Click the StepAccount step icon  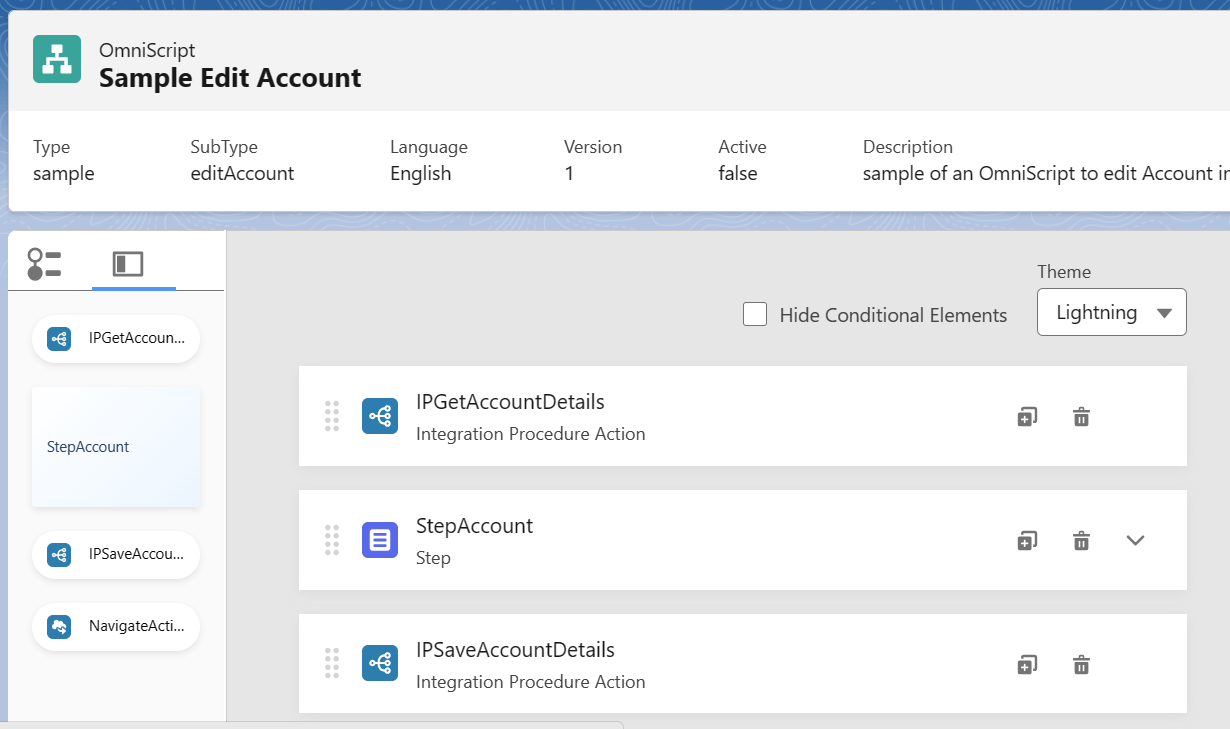point(380,540)
